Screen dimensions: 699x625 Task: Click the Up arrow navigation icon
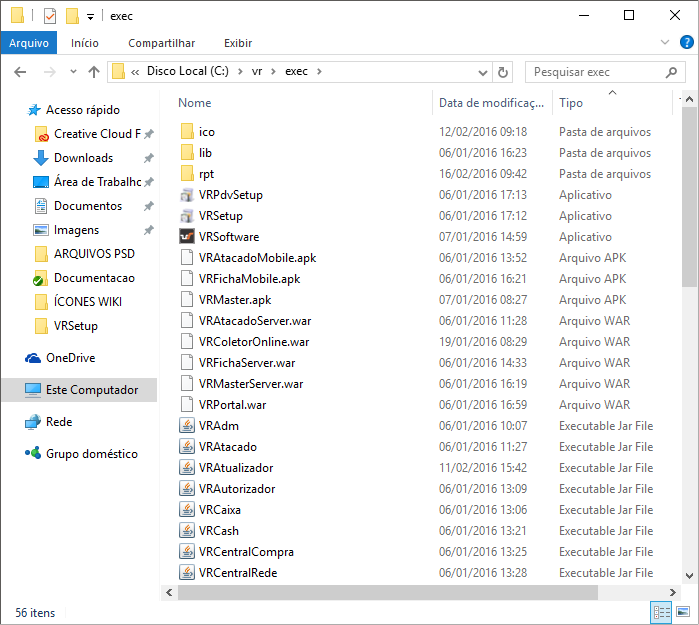click(x=94, y=72)
